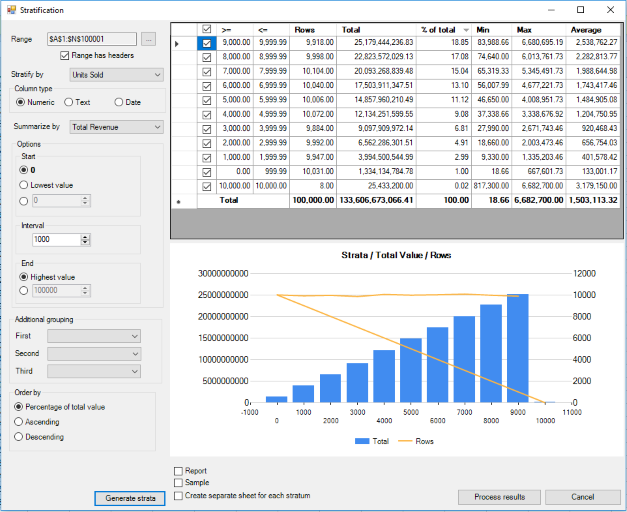Sort by the % of total column header

[444, 30]
